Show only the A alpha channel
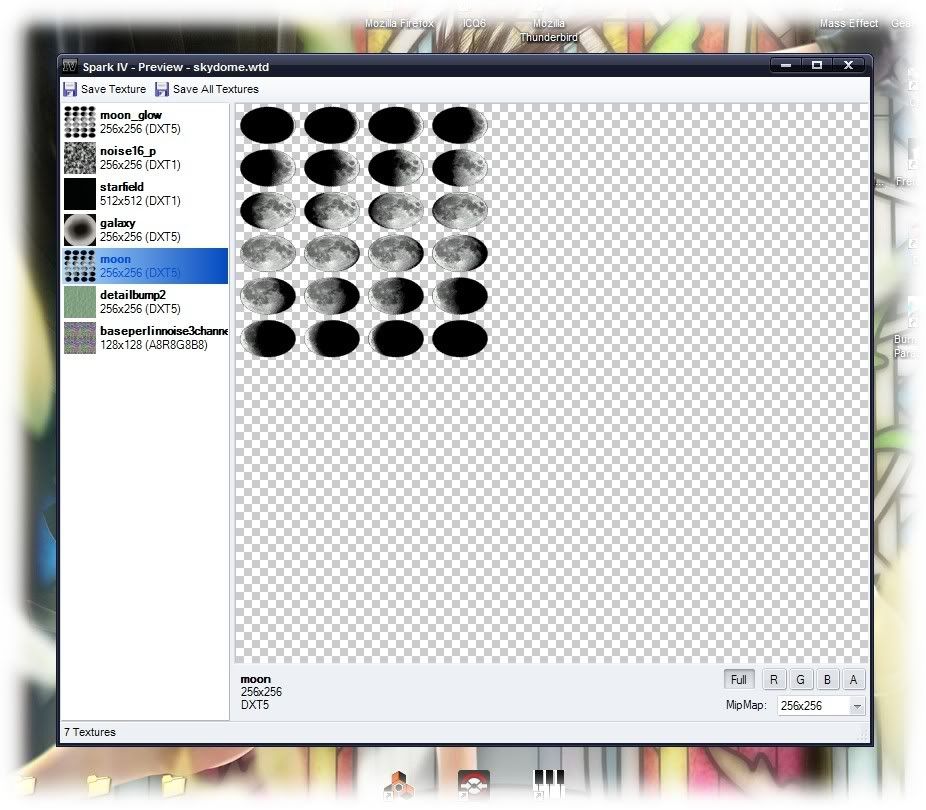 click(853, 680)
